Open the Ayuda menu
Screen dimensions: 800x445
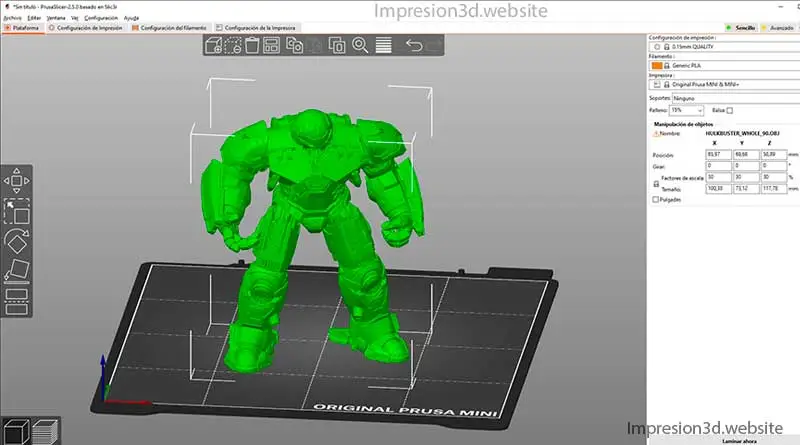131,18
